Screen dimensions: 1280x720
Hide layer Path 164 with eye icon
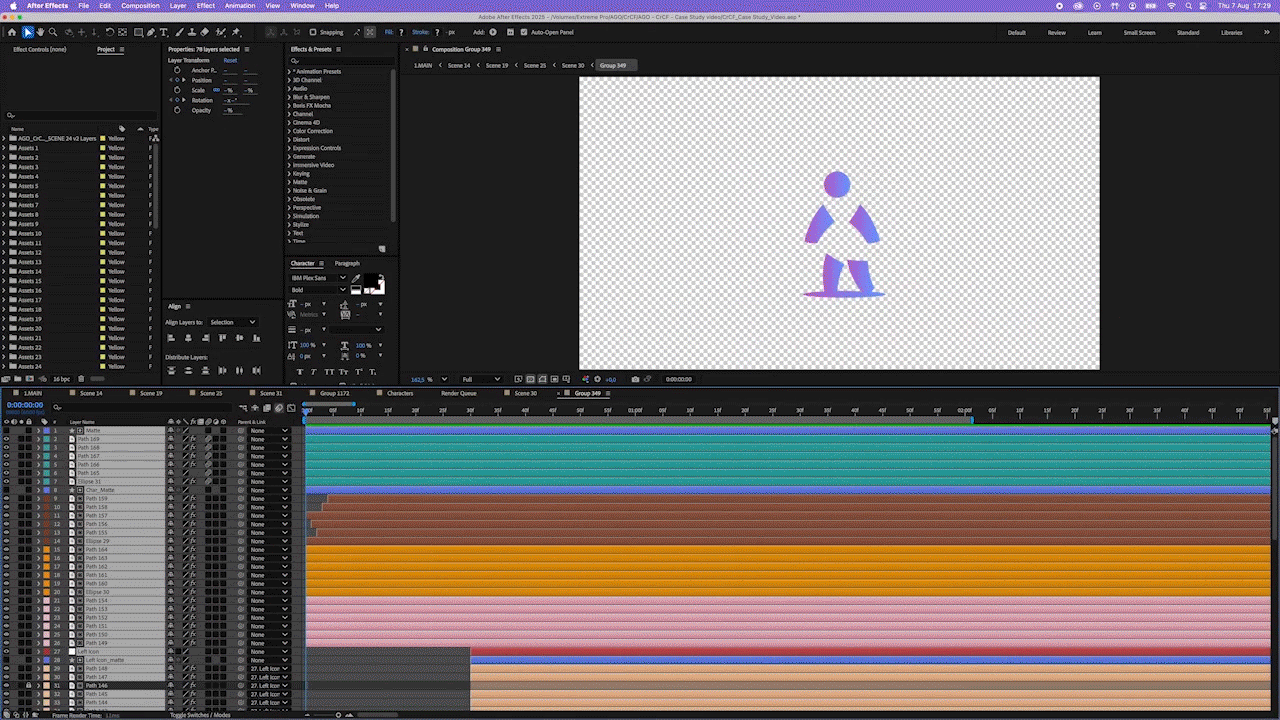(x=6, y=549)
